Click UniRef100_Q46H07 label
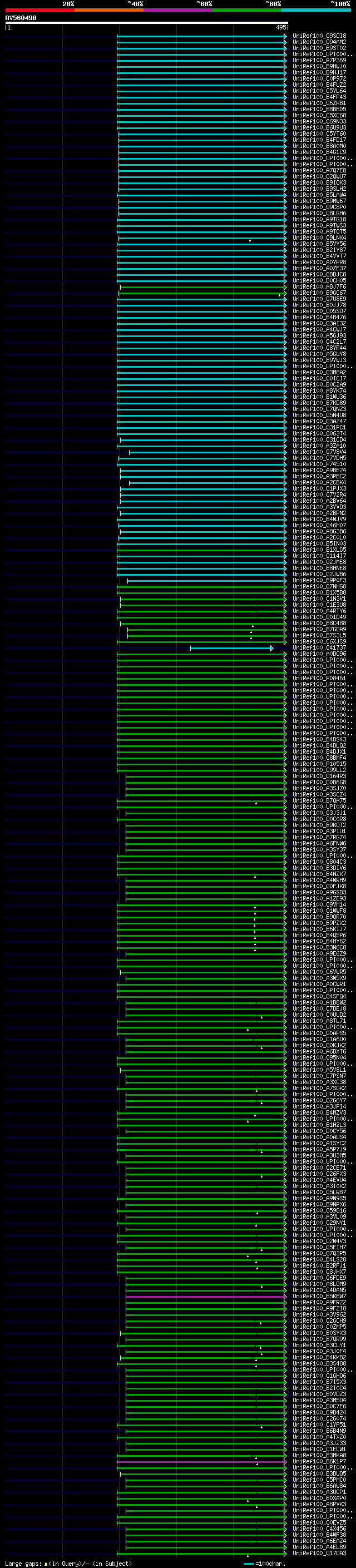356x1568 pixels. [x=319, y=525]
